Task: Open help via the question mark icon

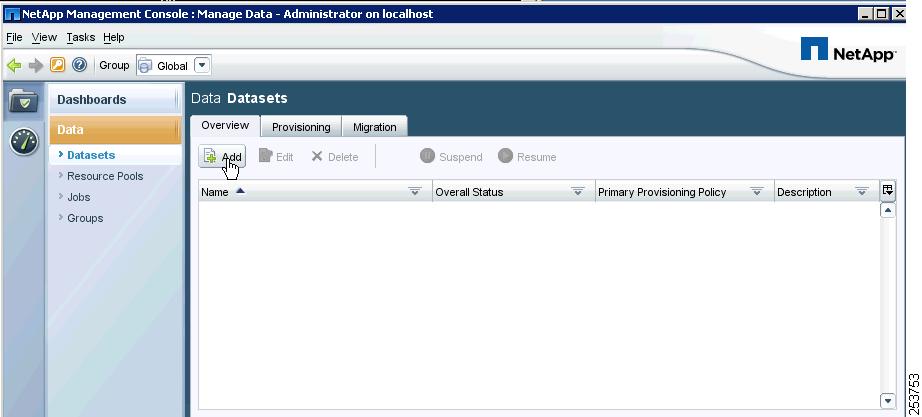Action: (79, 65)
